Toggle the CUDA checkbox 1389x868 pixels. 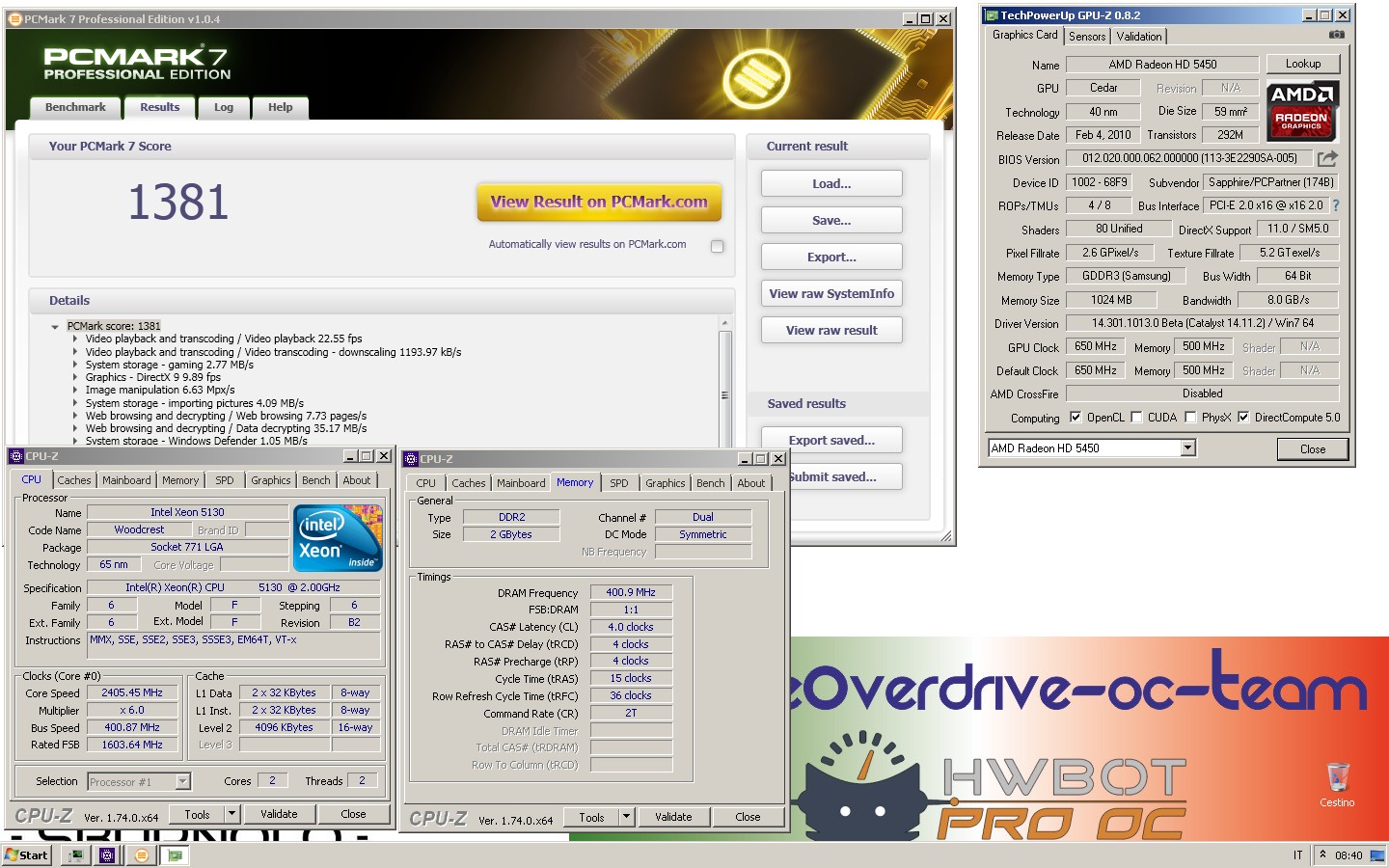1136,418
